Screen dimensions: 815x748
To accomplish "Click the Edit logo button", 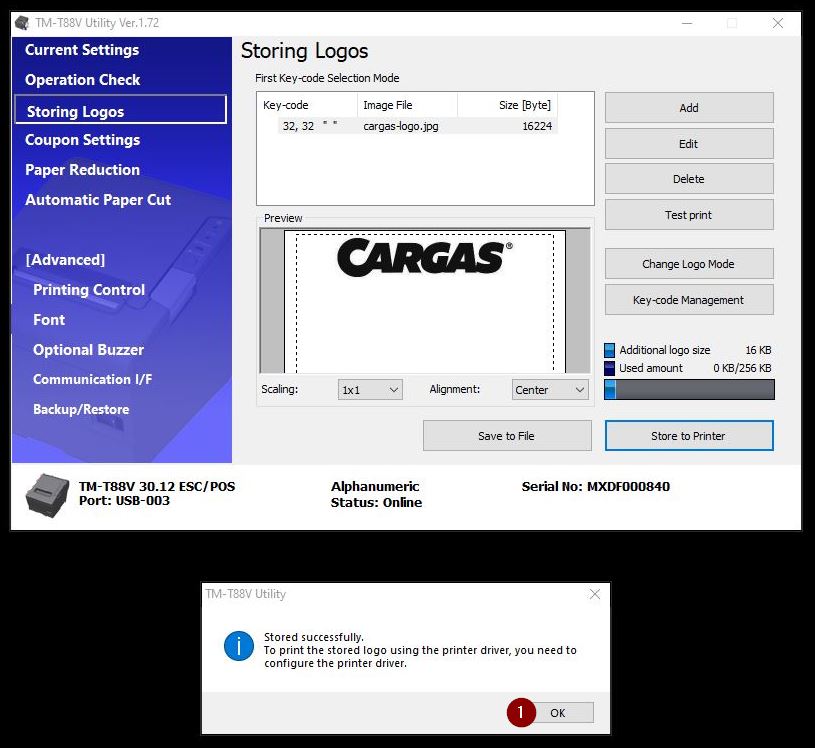I will [689, 143].
